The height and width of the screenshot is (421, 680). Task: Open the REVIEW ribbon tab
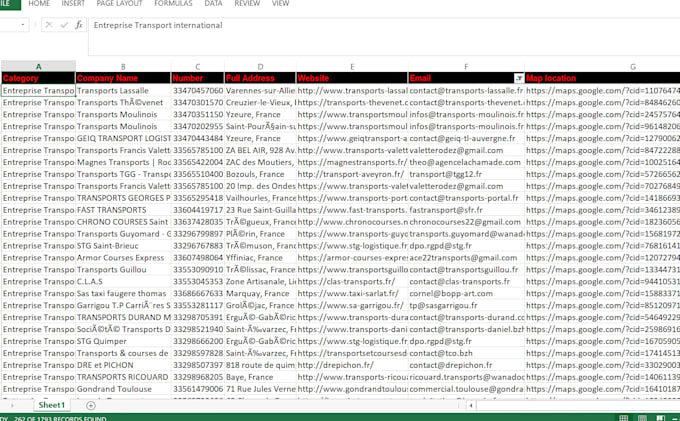(x=247, y=3)
